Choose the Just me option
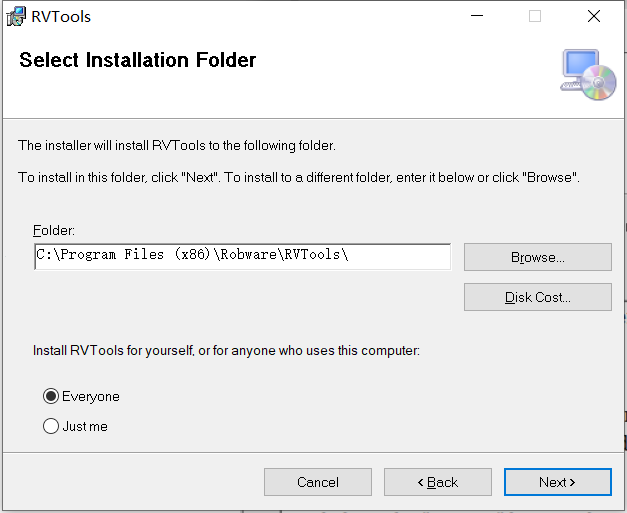The width and height of the screenshot is (627, 513). [x=51, y=426]
